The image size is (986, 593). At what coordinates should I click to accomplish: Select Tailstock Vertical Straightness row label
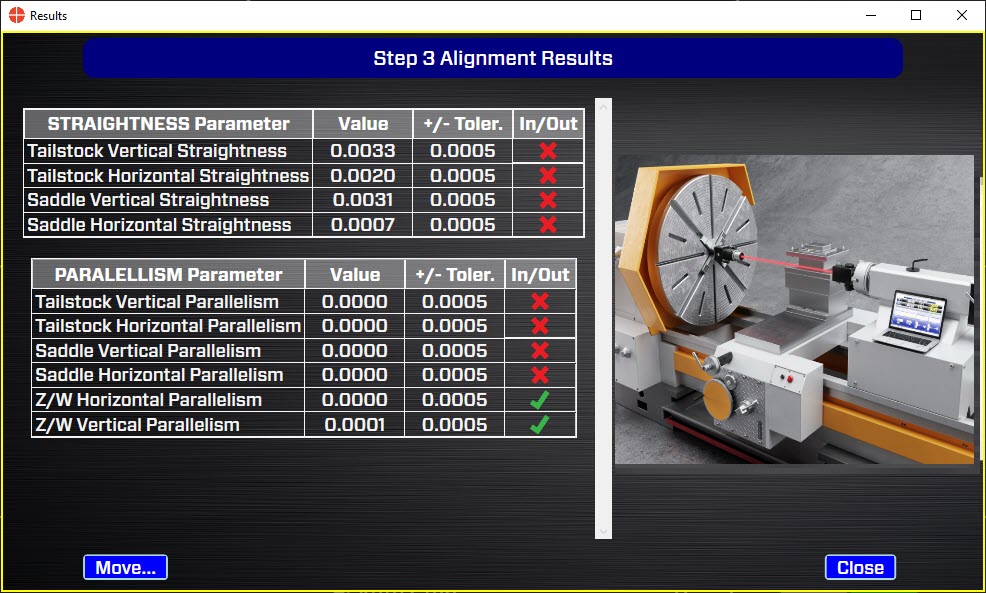(x=157, y=151)
